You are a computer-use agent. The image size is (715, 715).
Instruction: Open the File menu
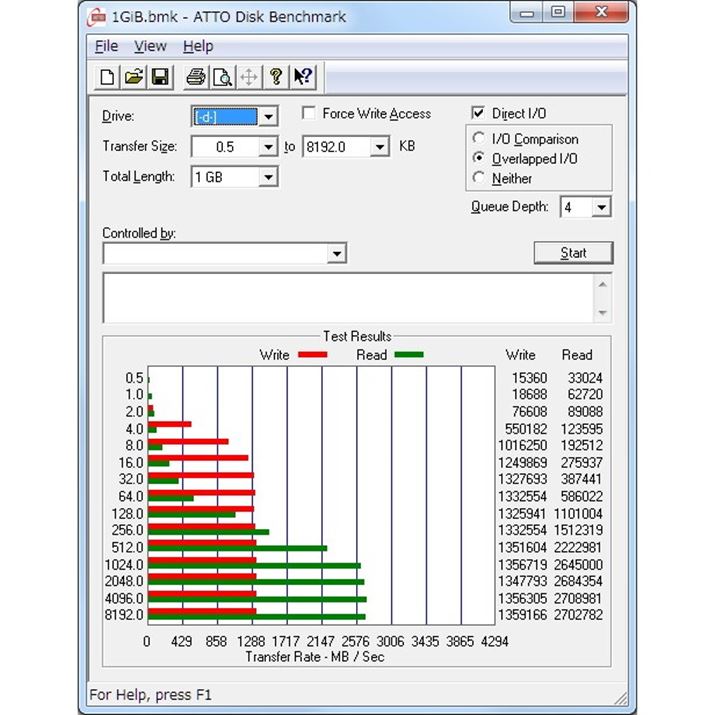[x=106, y=46]
